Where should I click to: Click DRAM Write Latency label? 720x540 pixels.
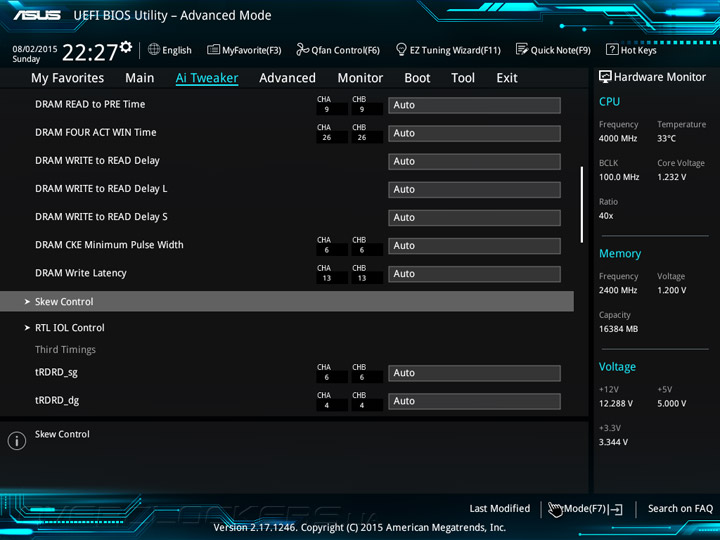coord(81,273)
